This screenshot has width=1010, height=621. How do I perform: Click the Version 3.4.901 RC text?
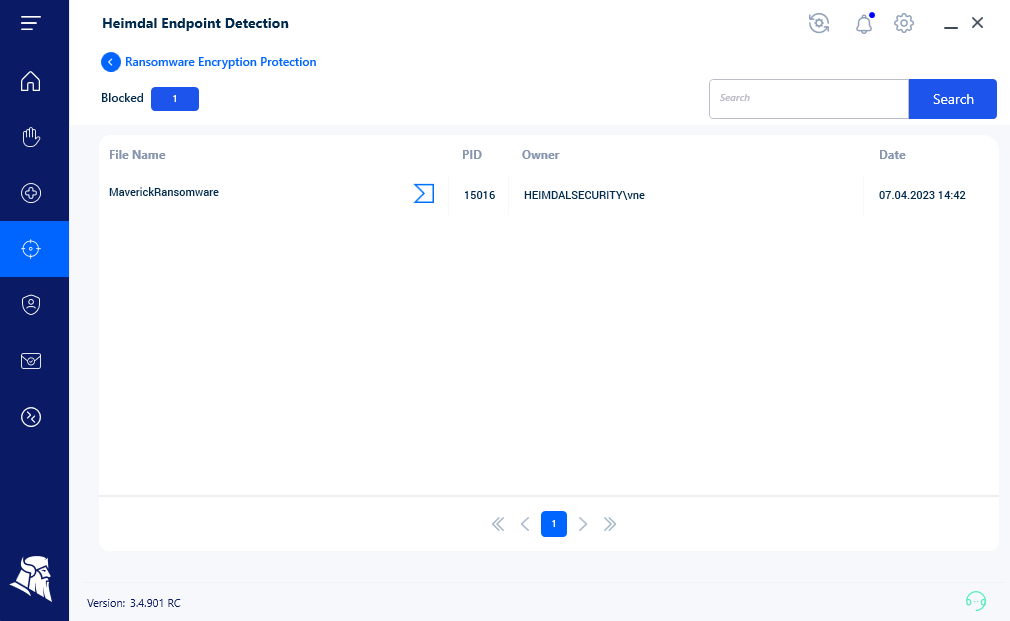[134, 603]
